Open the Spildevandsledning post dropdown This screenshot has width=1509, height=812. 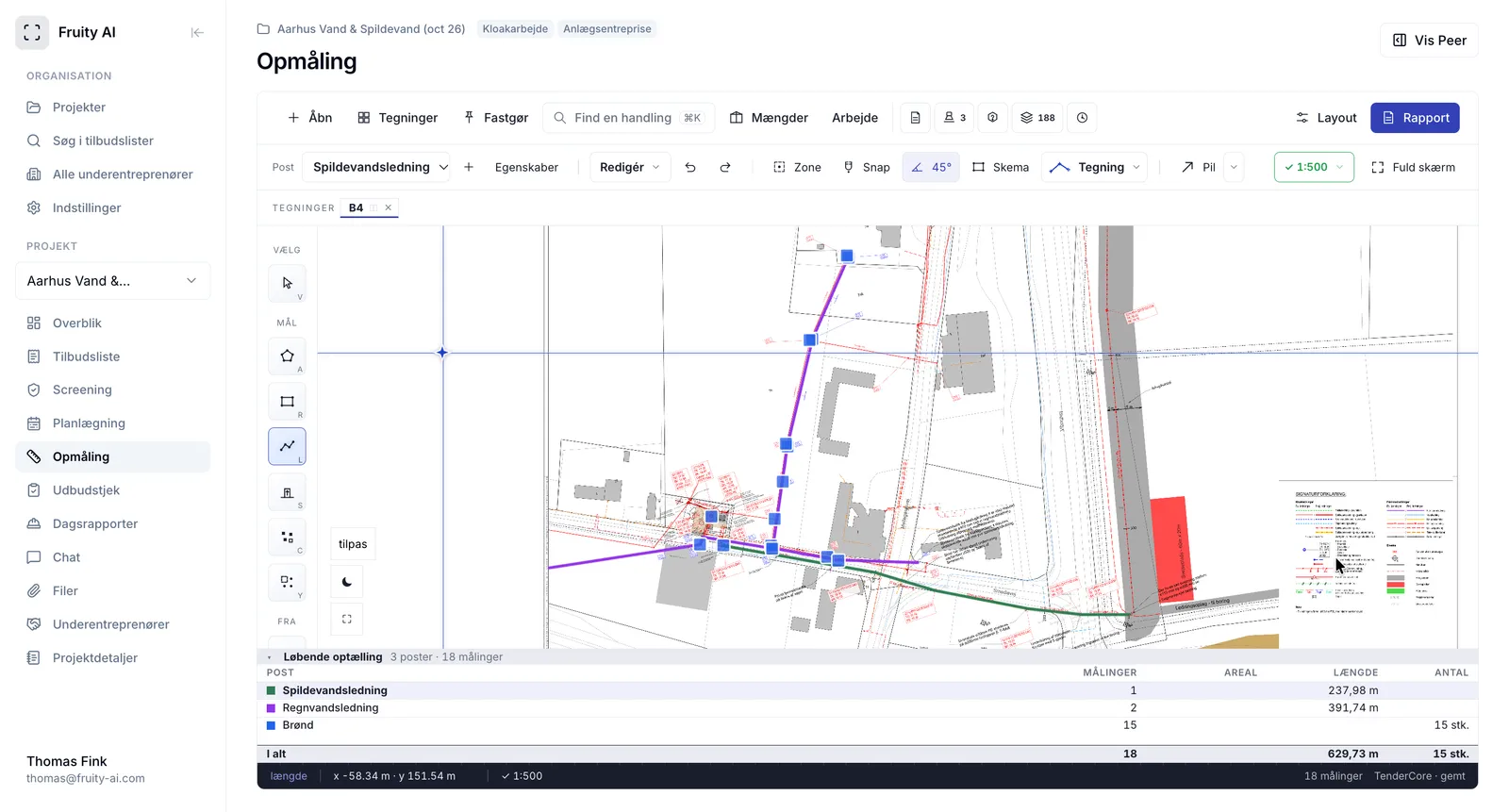tap(376, 167)
